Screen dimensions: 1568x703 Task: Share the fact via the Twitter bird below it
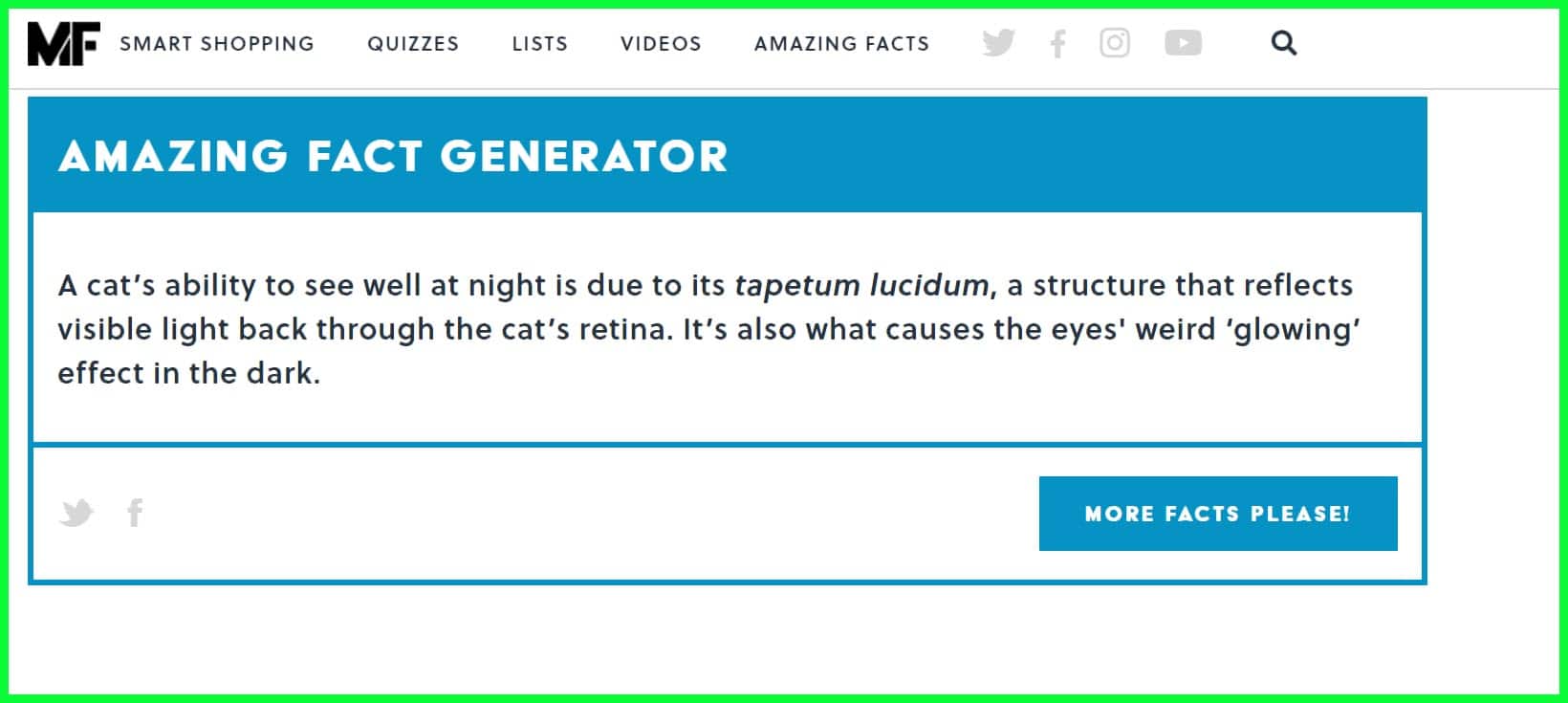tap(76, 513)
